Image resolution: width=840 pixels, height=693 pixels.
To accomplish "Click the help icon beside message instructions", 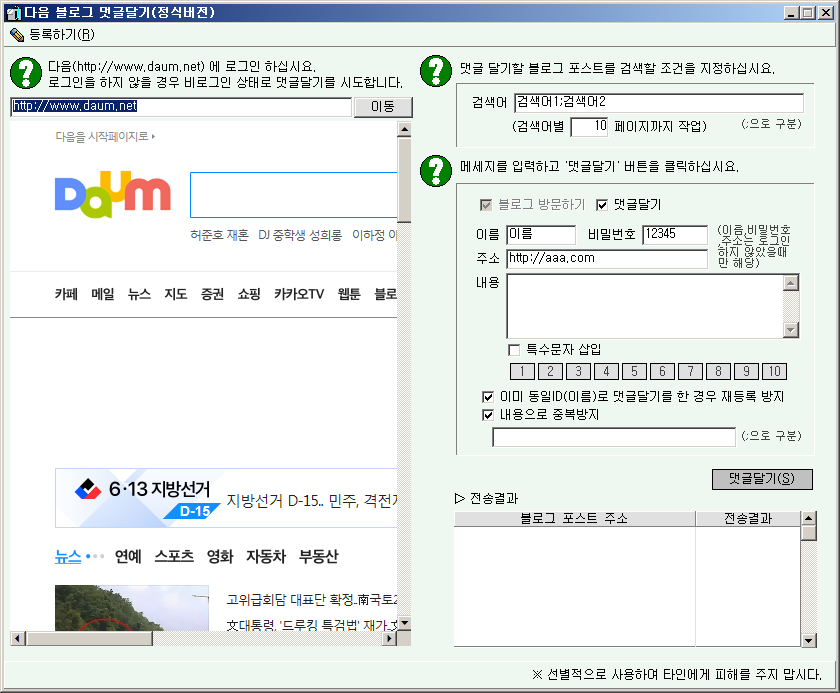I will (x=436, y=168).
